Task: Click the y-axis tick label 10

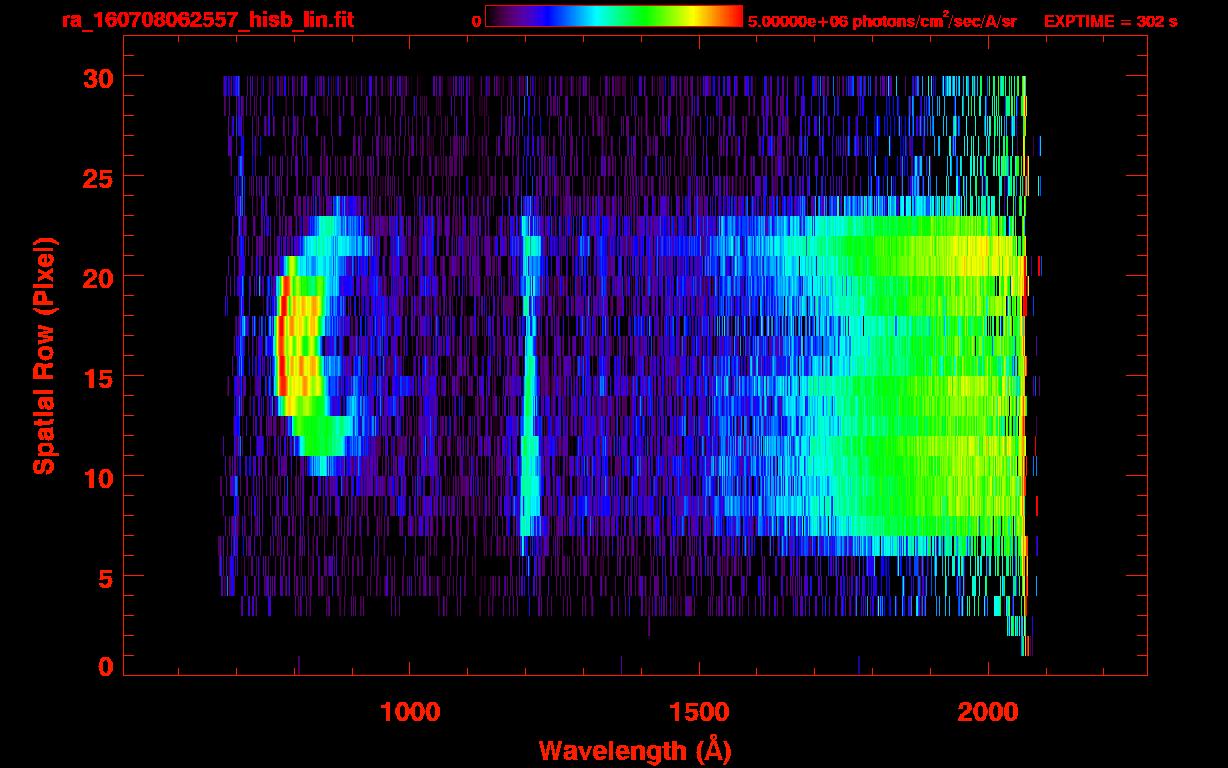Action: 96,477
